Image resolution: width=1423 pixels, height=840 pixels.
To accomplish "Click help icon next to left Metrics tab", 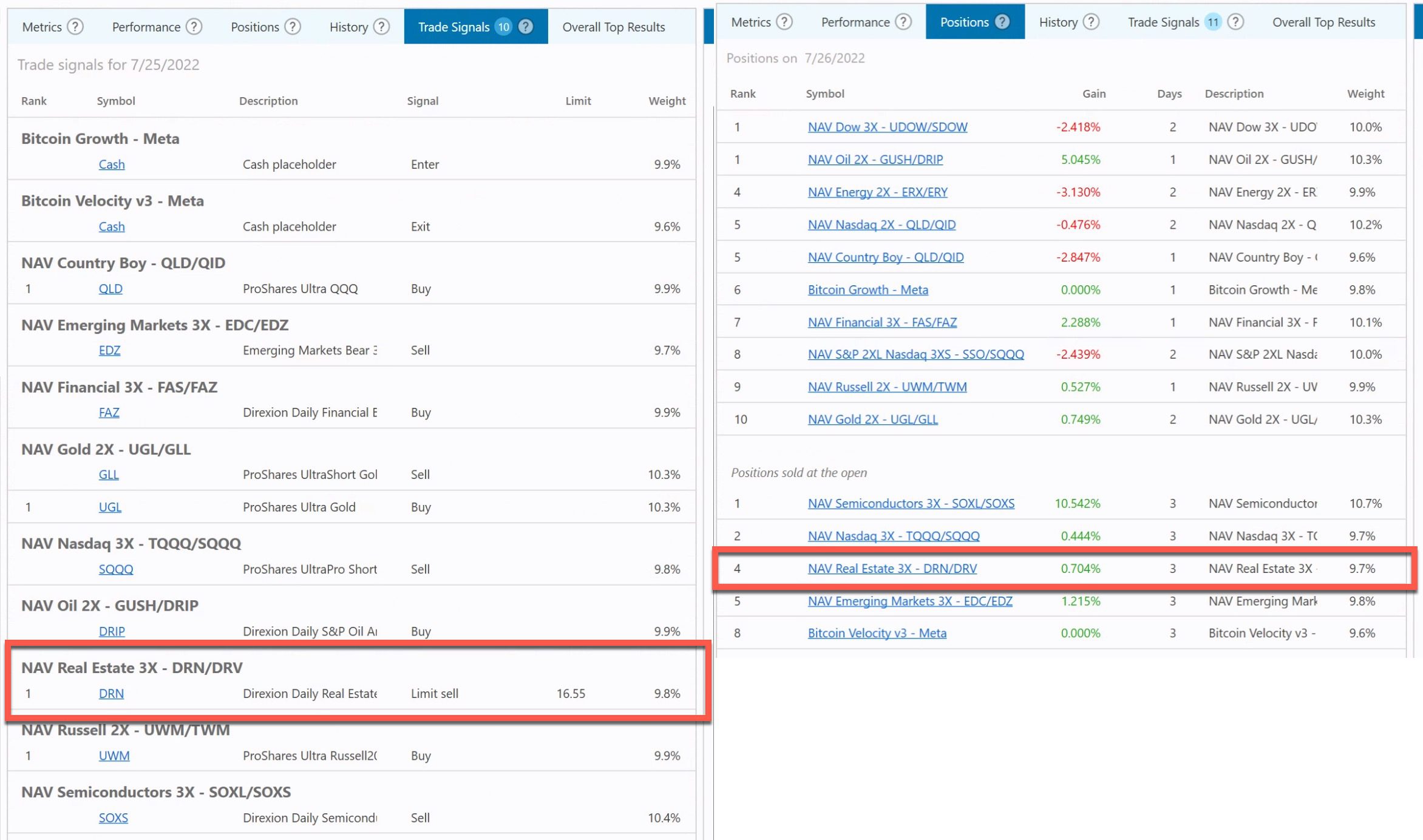I will click(75, 27).
